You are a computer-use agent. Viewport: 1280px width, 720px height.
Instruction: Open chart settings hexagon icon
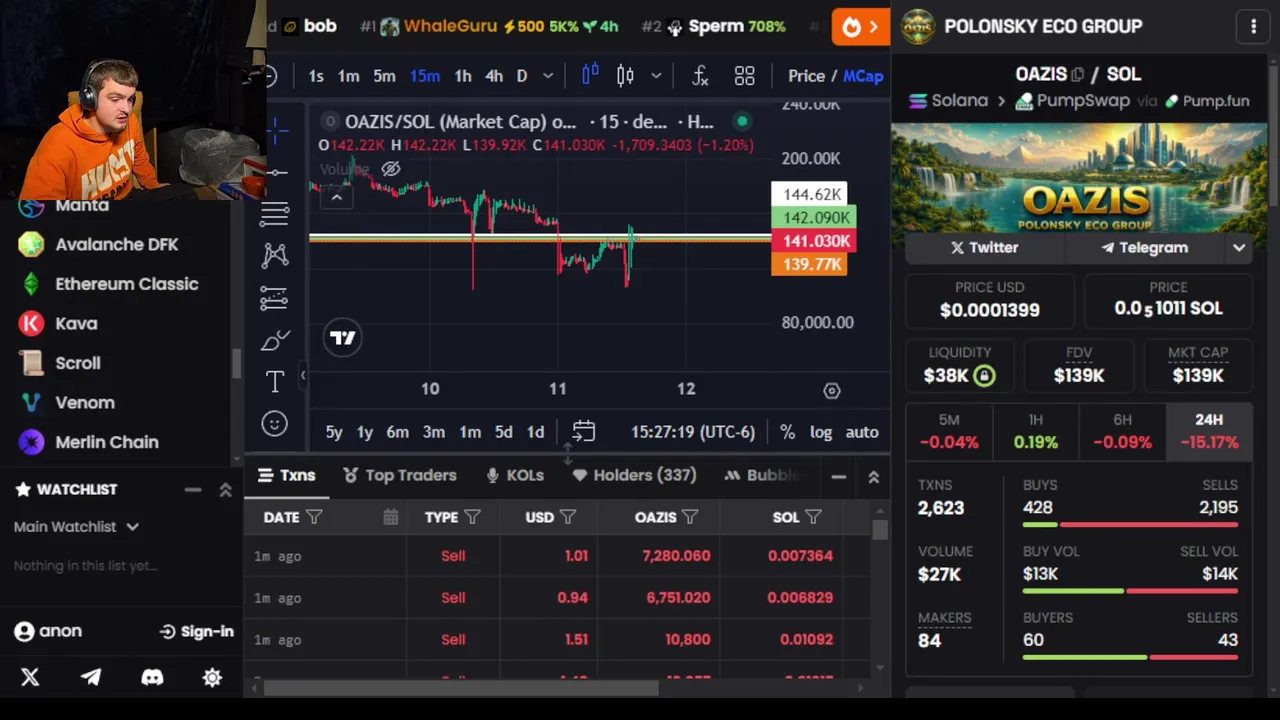[832, 391]
